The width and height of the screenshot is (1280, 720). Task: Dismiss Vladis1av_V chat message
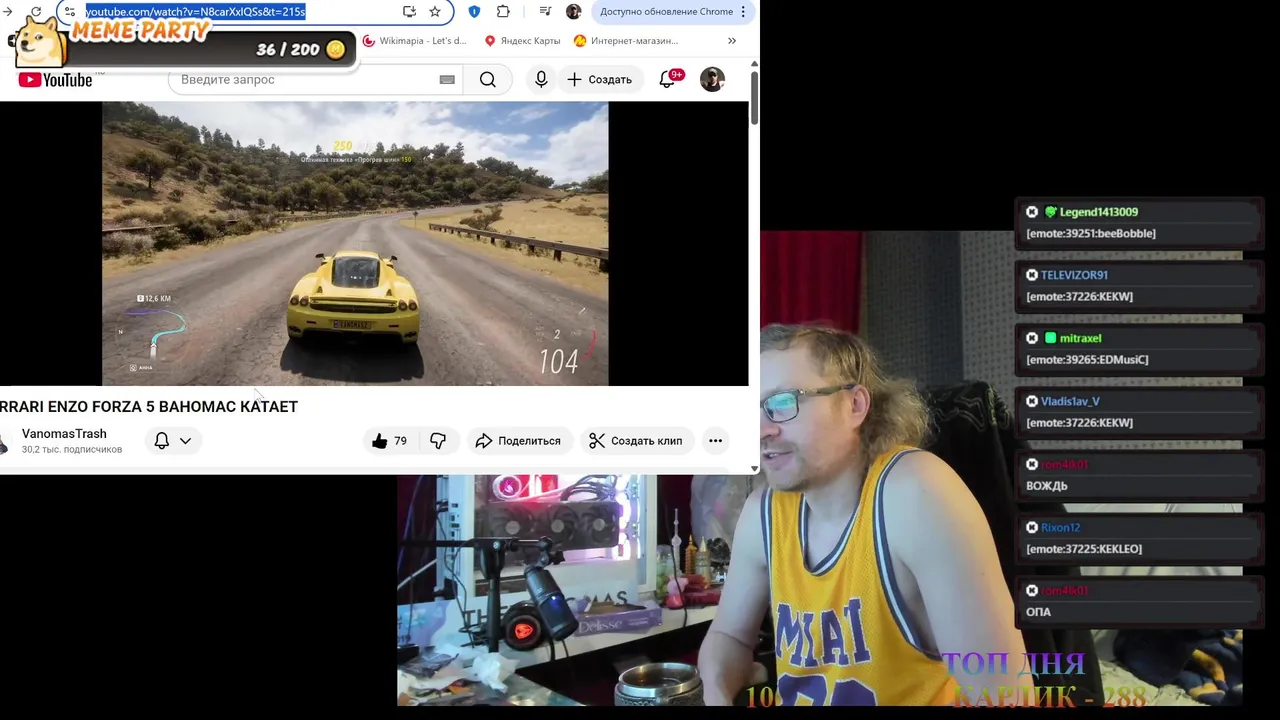(x=1032, y=401)
